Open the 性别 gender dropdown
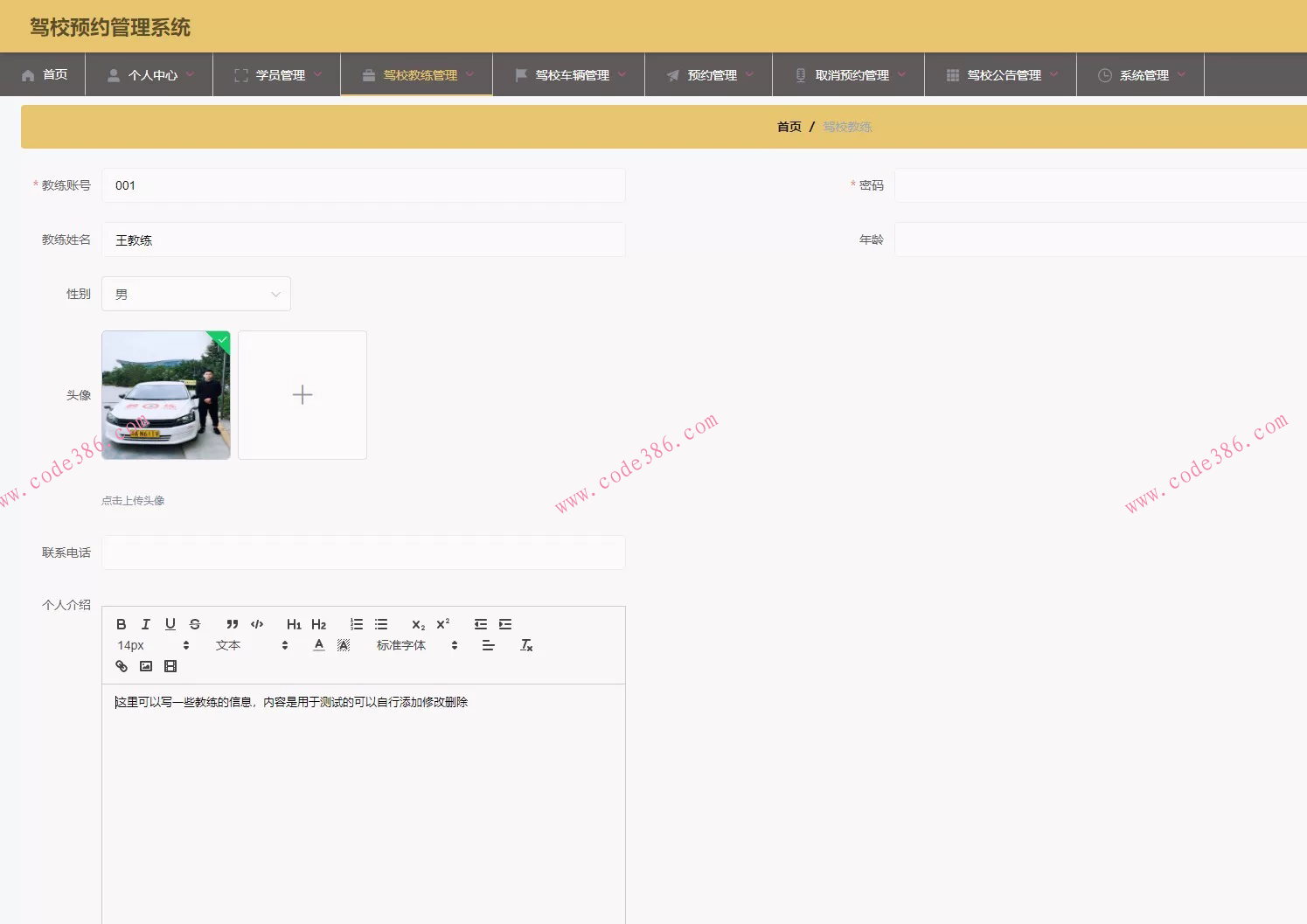The height and width of the screenshot is (924, 1307). [197, 295]
